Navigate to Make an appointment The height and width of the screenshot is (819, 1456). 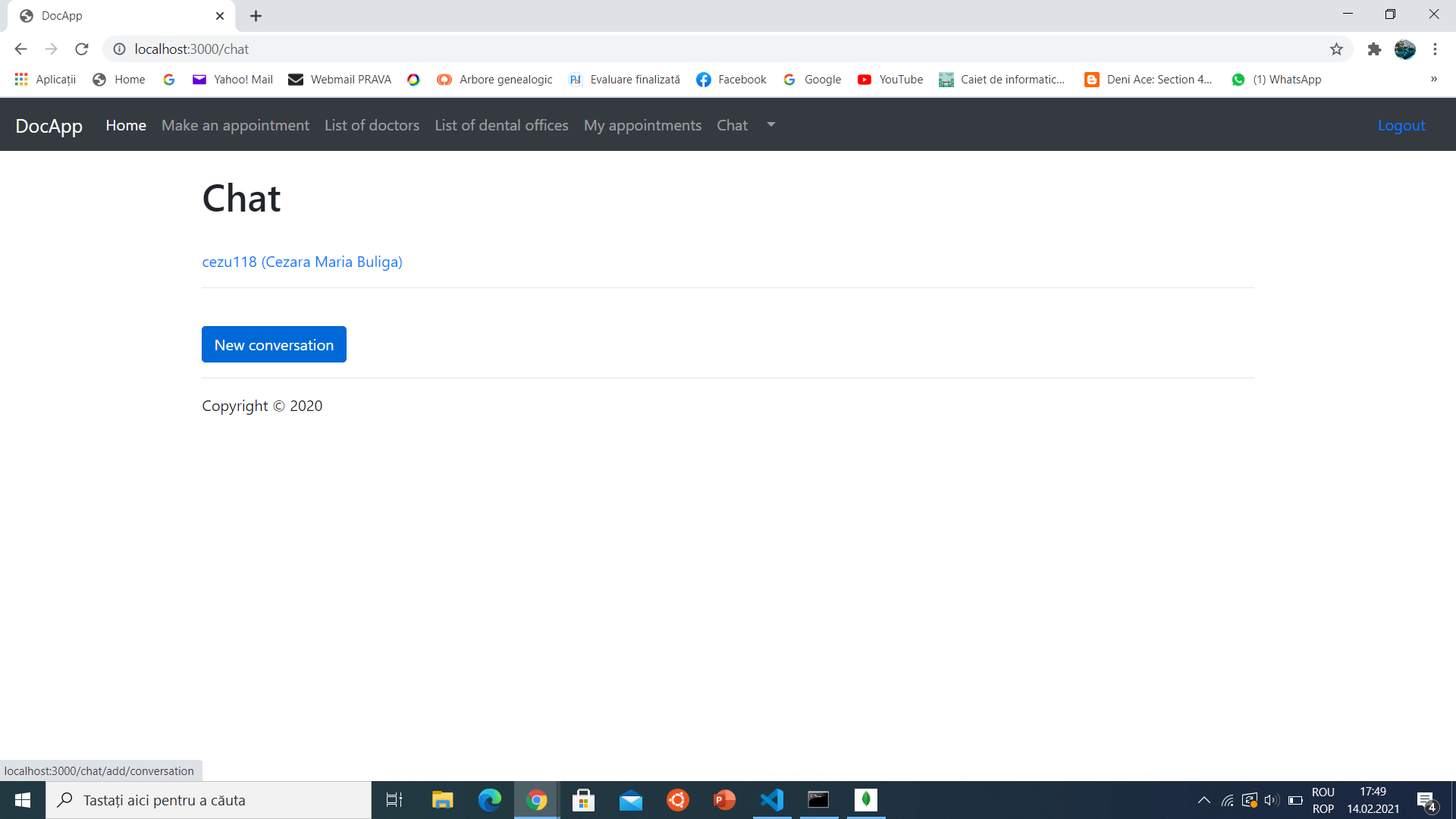[235, 125]
